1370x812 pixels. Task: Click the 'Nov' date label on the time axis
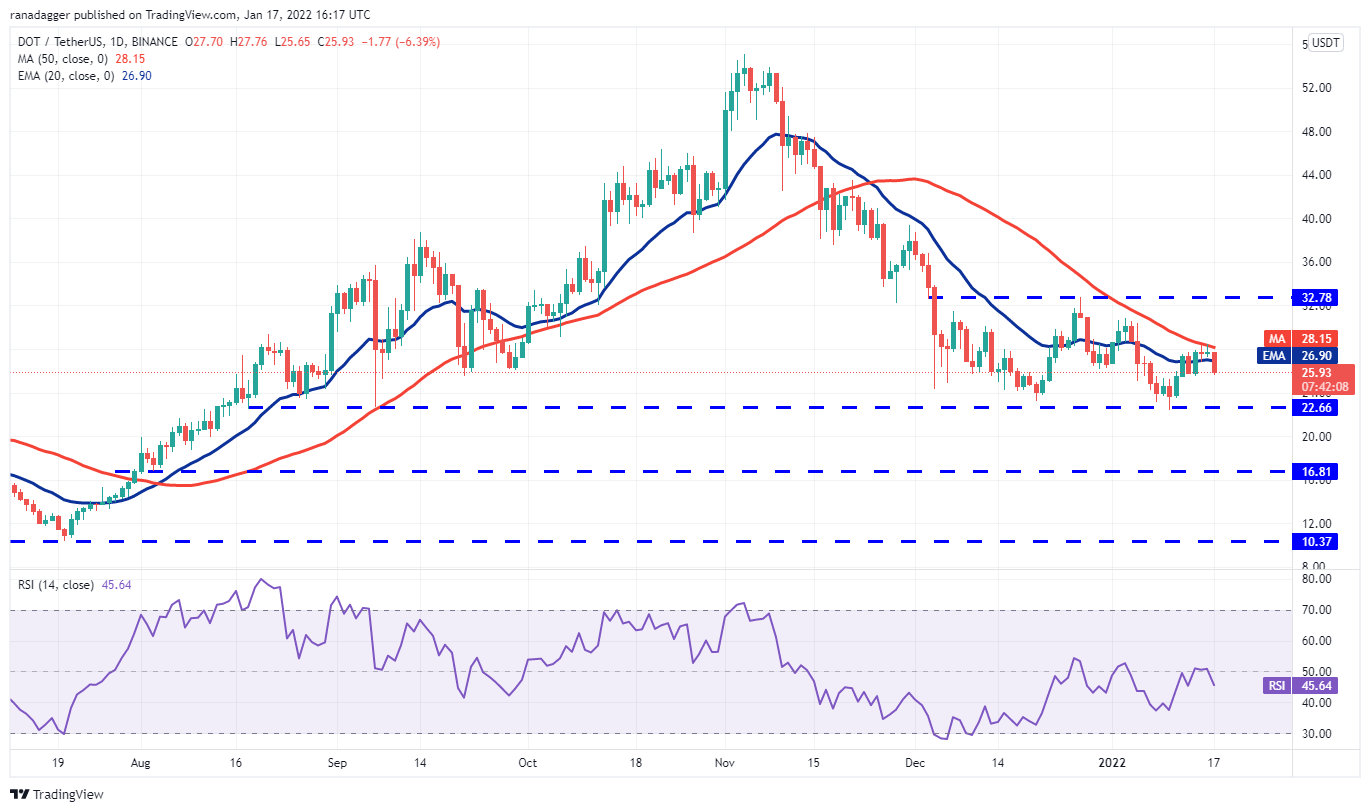tap(725, 762)
